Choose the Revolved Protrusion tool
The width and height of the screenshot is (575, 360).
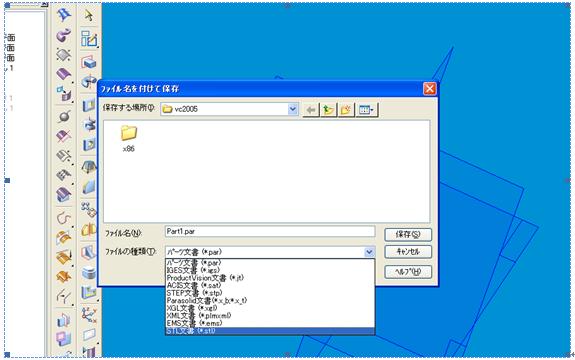point(89,81)
